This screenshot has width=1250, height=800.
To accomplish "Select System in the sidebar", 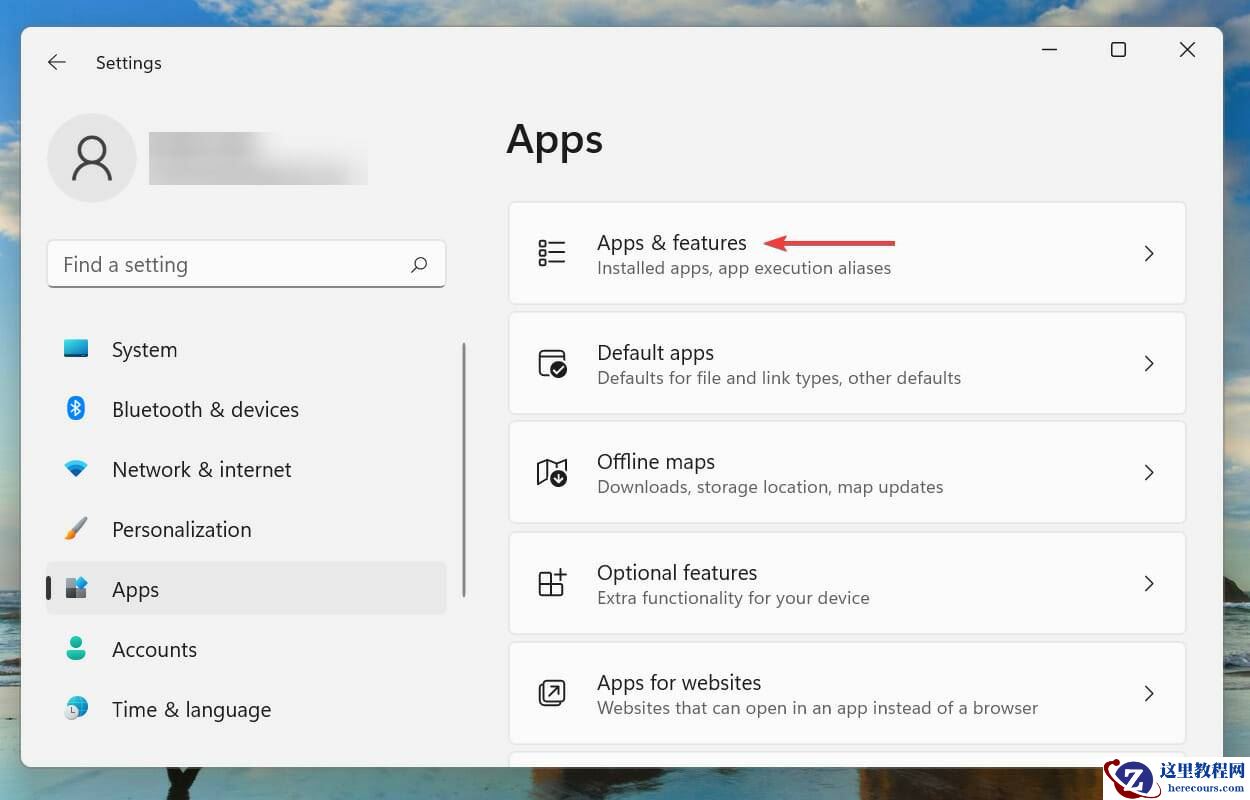I will click(246, 349).
